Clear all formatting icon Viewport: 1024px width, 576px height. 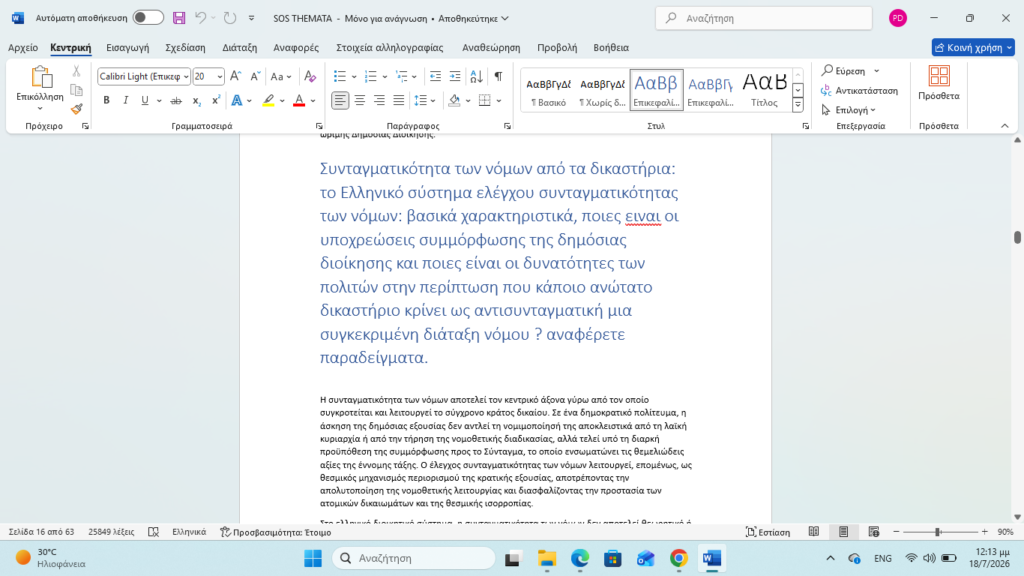click(x=310, y=76)
